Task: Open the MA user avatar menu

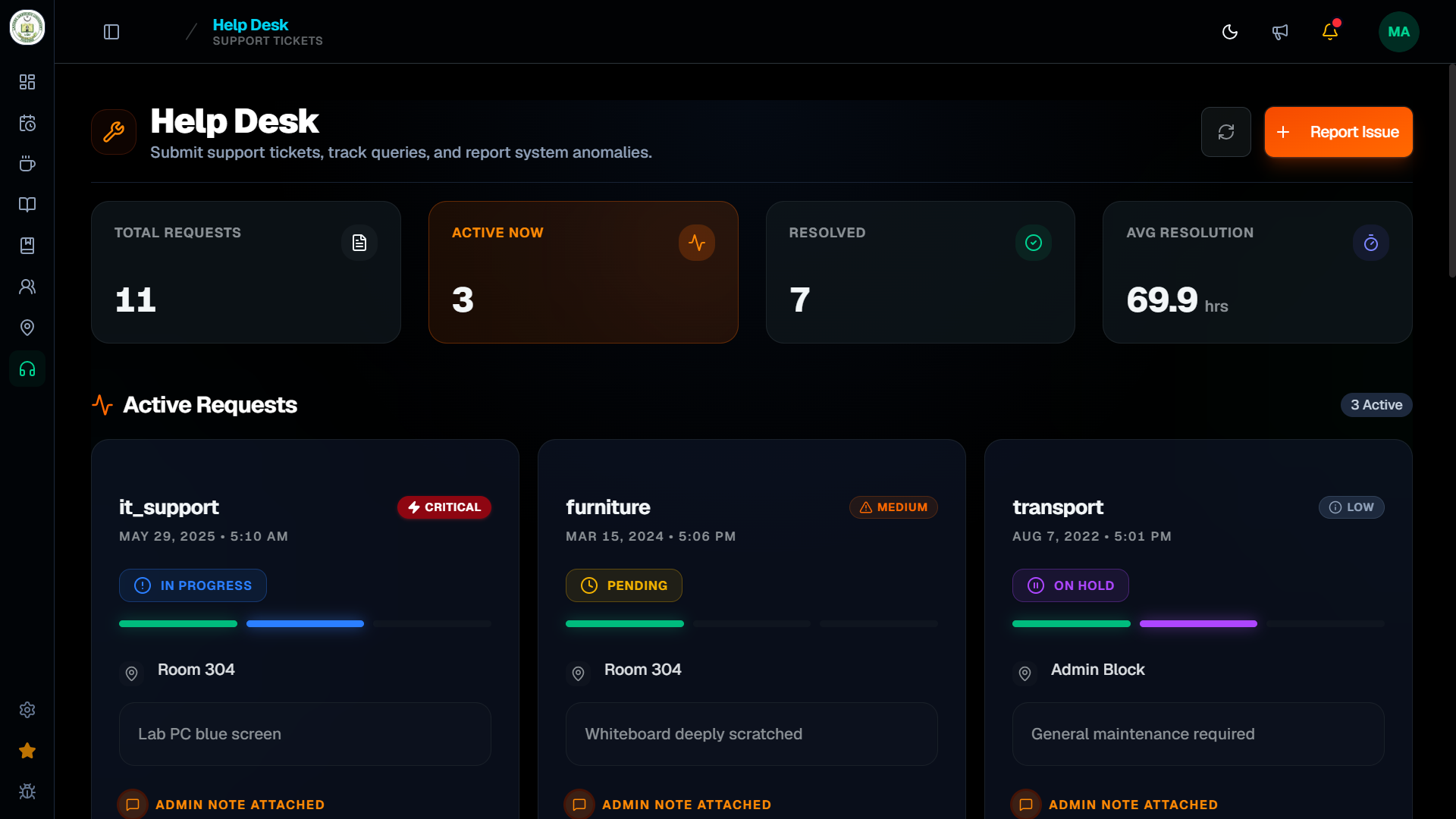Action: tap(1399, 32)
